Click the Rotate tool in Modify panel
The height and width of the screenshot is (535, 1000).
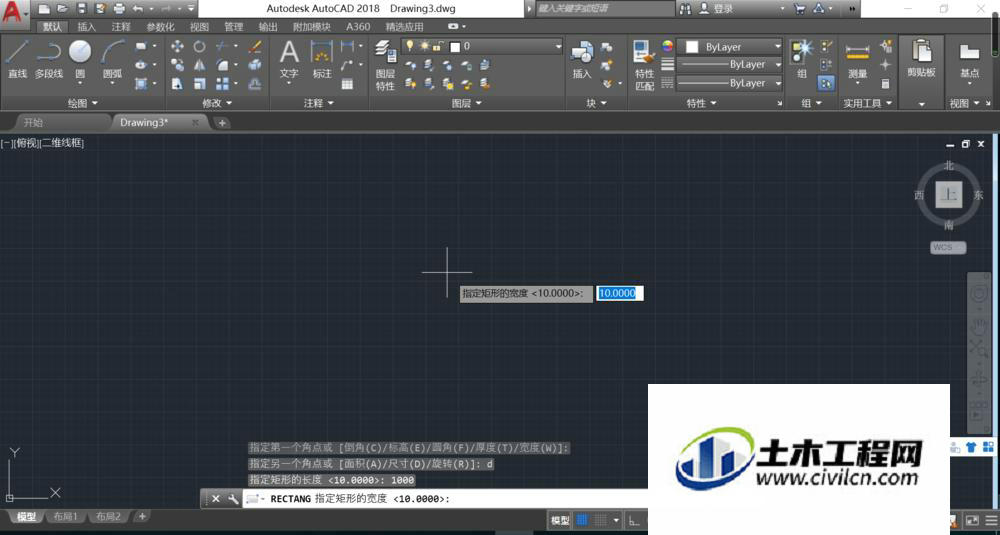(200, 47)
